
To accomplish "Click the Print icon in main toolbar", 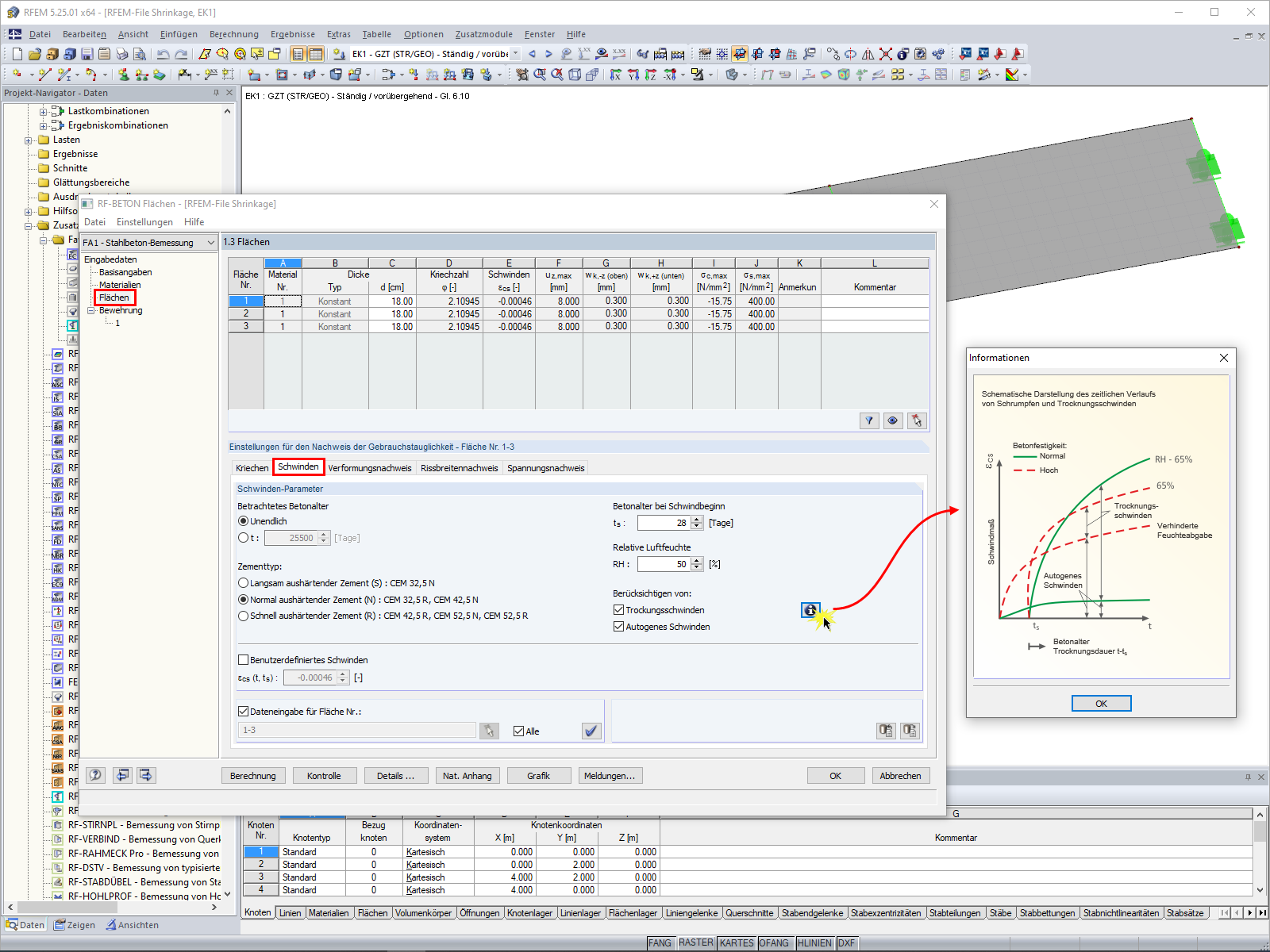I will coord(122,54).
